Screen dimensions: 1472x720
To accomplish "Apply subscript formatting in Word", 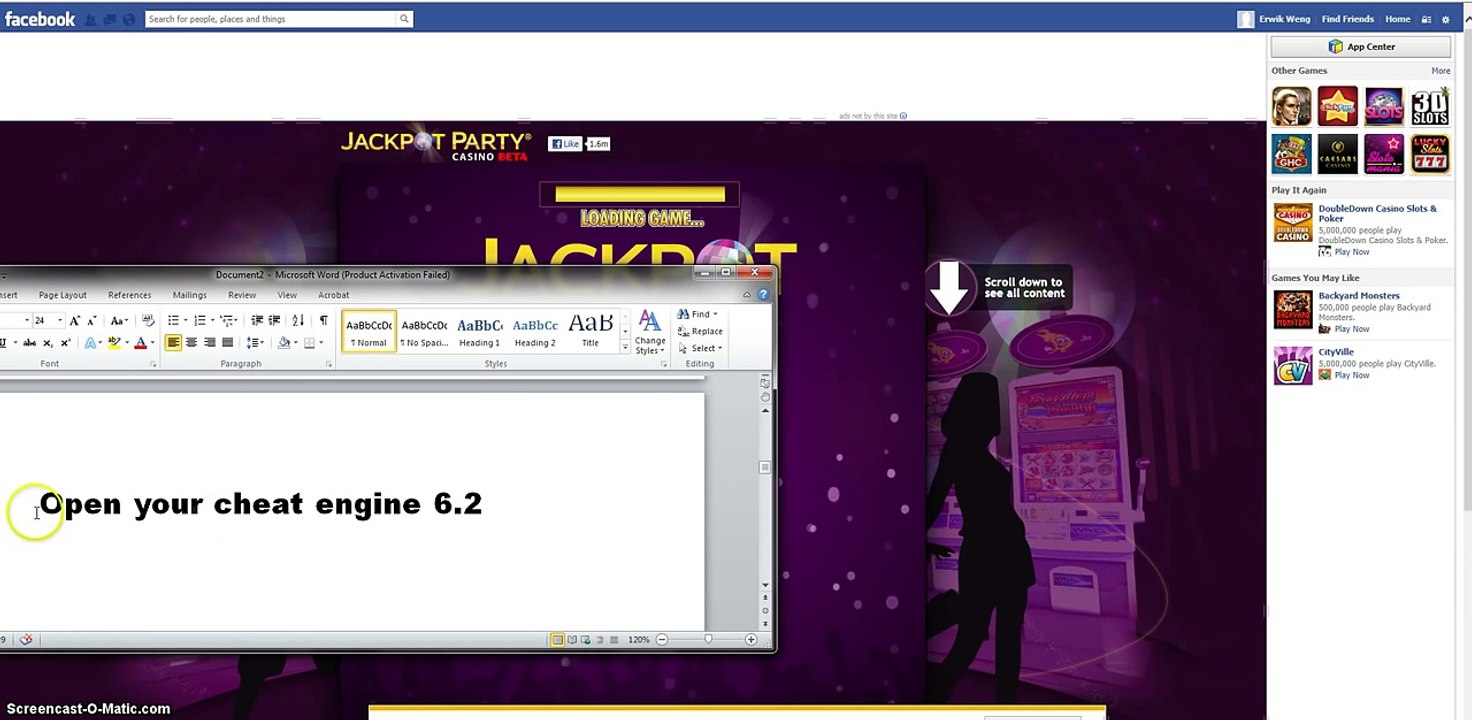I will click(x=47, y=343).
